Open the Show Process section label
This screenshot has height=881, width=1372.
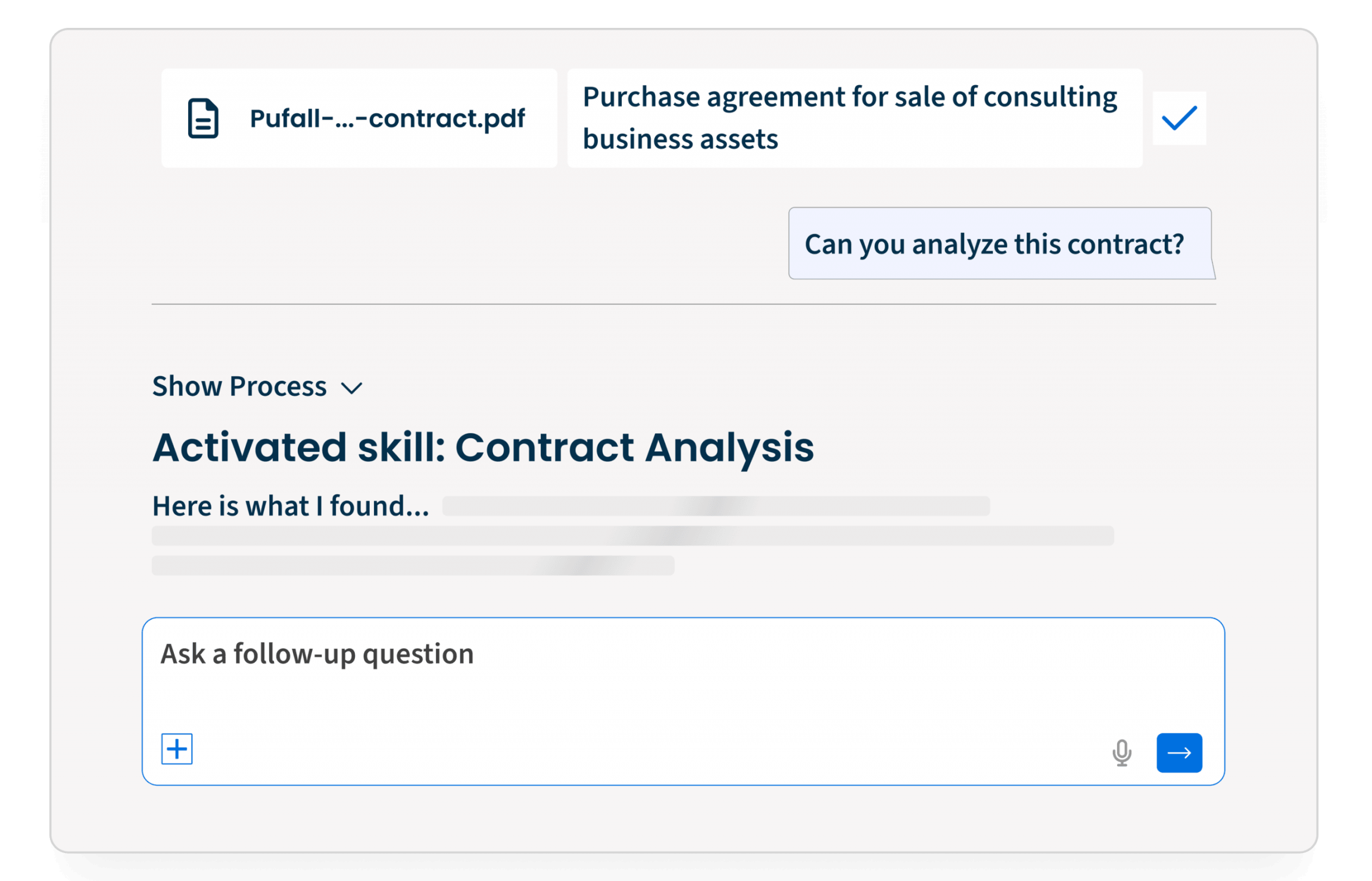coord(239,386)
